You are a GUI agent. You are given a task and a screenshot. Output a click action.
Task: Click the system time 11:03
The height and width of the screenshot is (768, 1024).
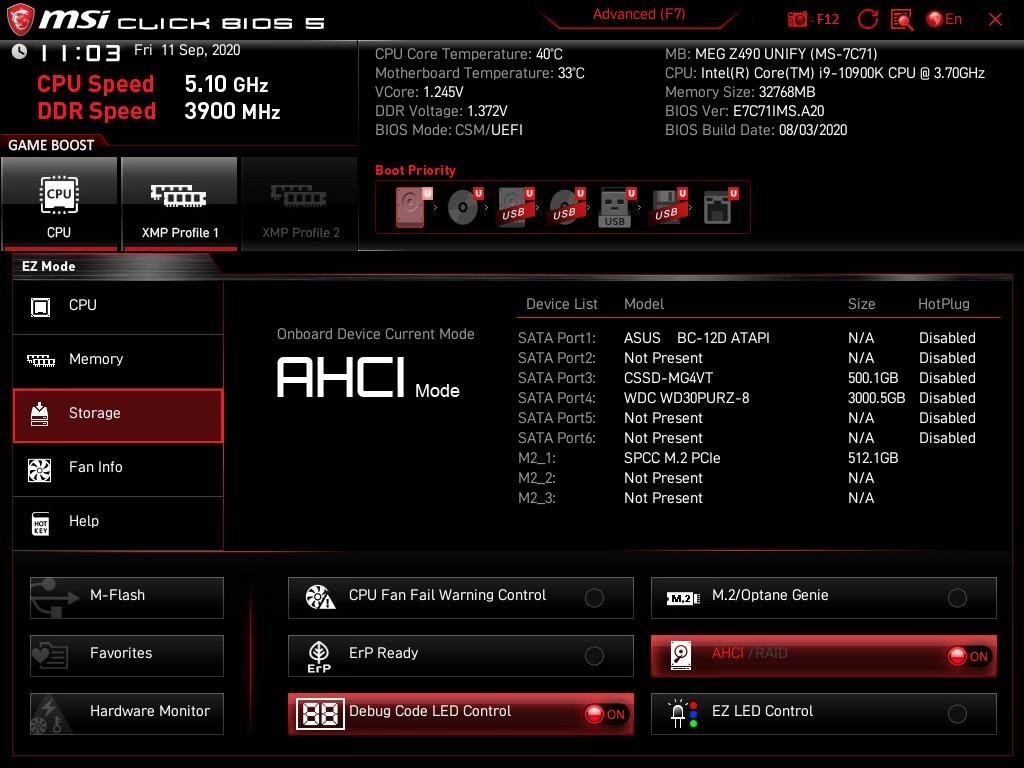point(80,53)
